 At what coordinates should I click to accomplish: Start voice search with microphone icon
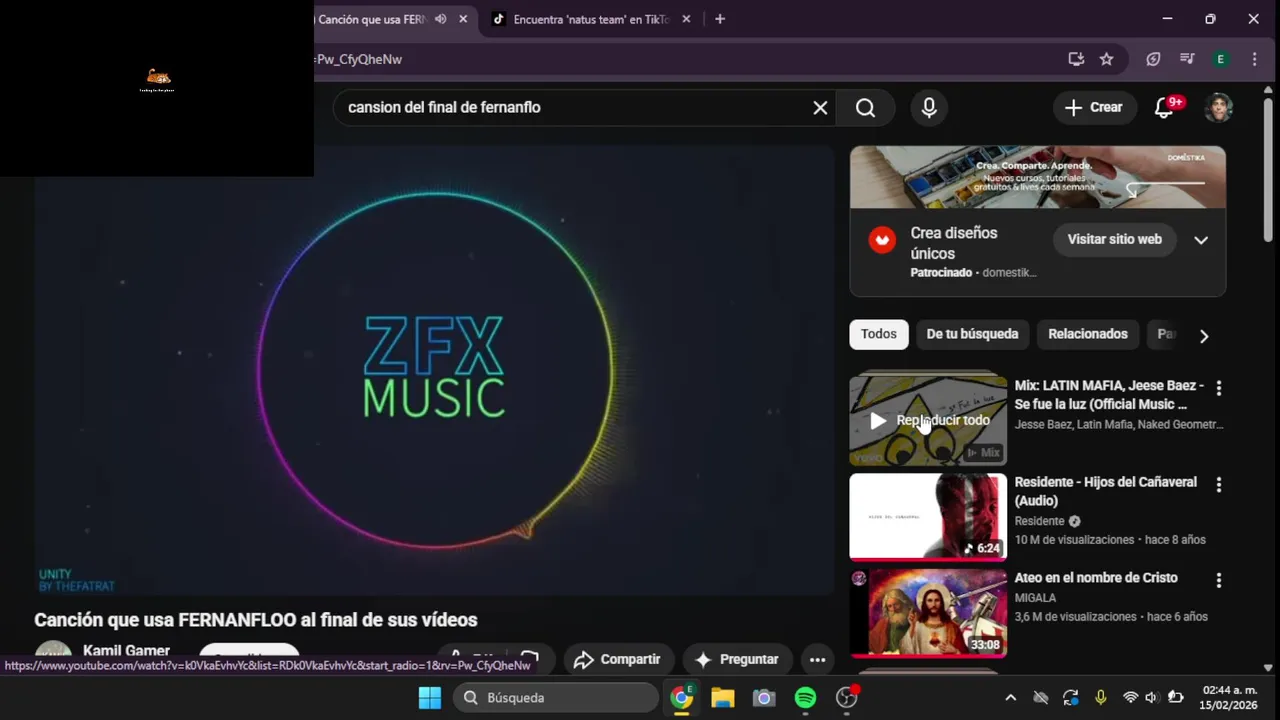pos(929,108)
